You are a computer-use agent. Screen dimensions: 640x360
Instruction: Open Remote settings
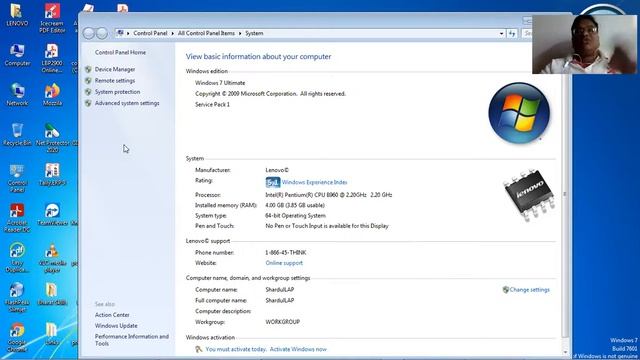115,80
